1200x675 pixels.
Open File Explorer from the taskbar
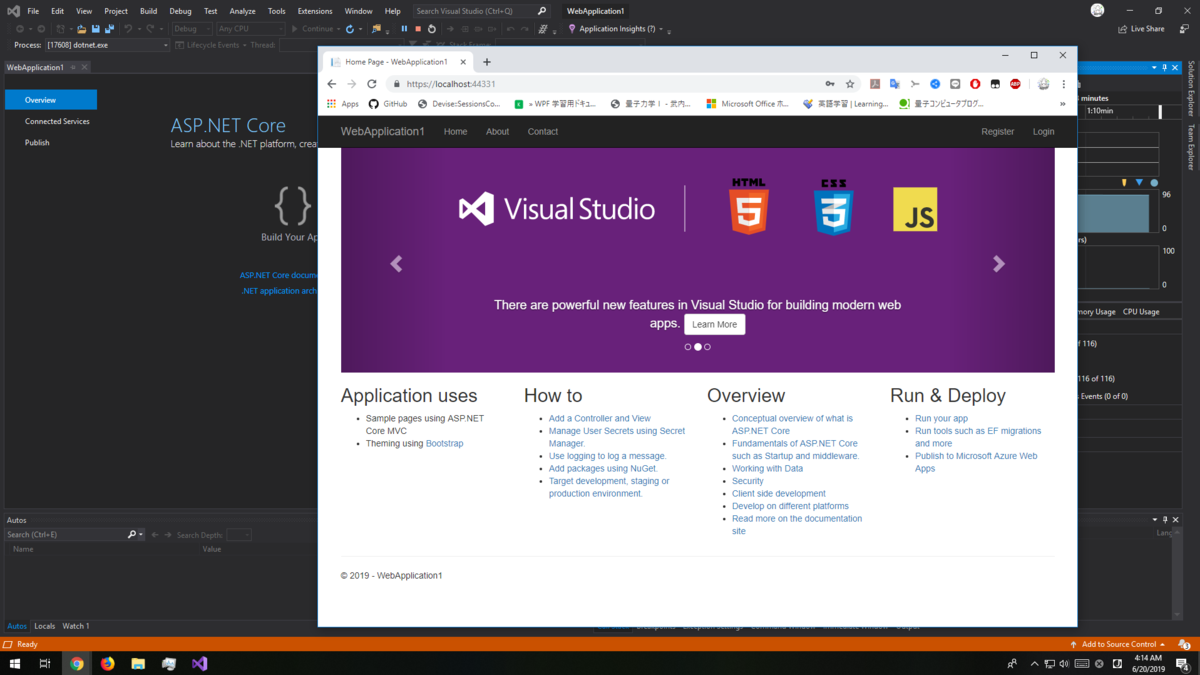(138, 663)
